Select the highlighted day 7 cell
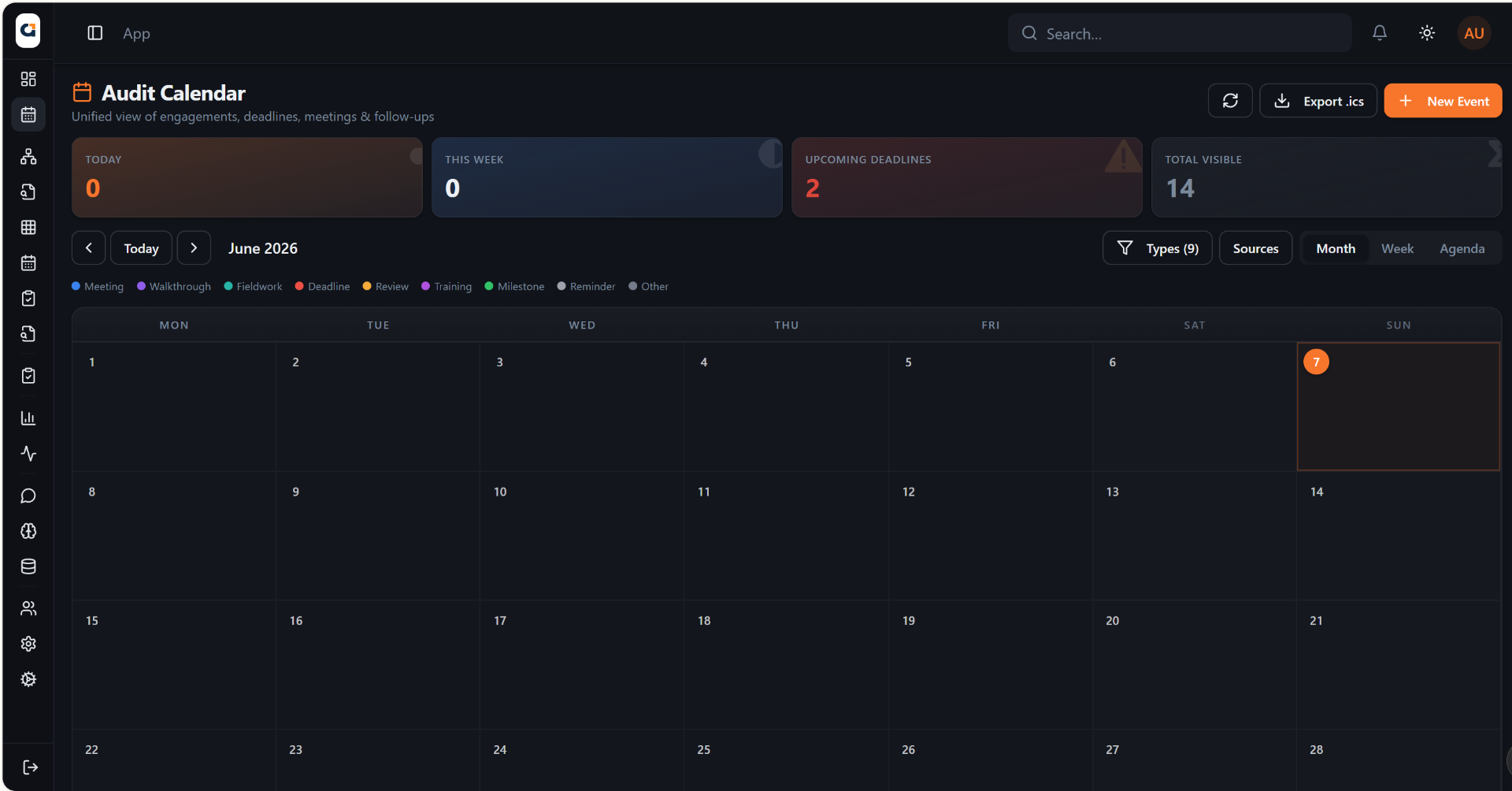The height and width of the screenshot is (791, 1512). (x=1399, y=407)
